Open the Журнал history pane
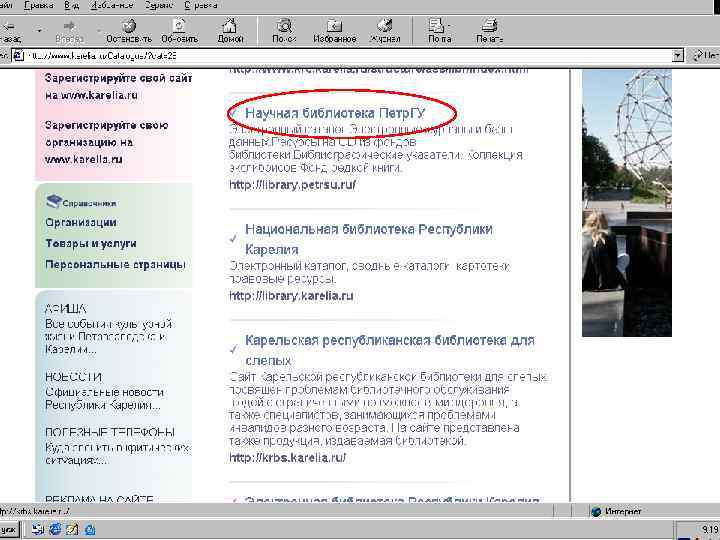The width and height of the screenshot is (720, 540). tap(385, 30)
